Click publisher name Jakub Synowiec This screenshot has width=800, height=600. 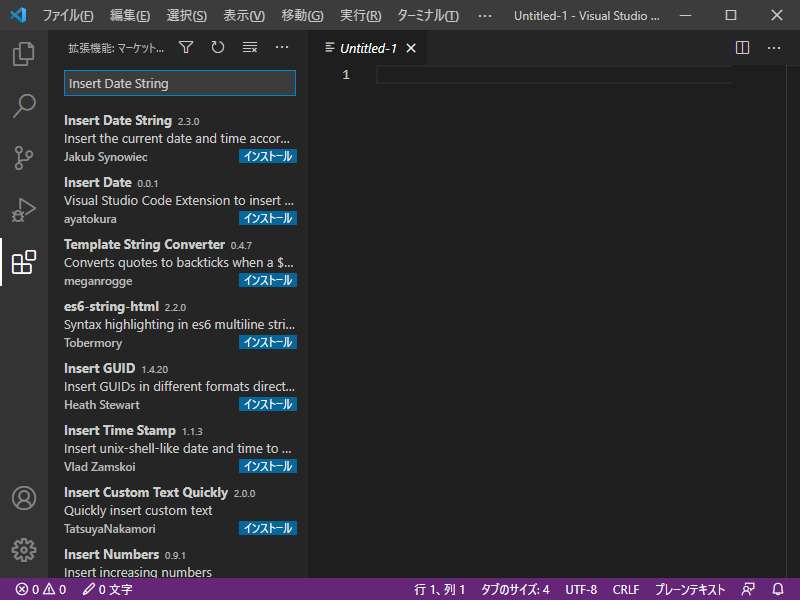point(106,157)
